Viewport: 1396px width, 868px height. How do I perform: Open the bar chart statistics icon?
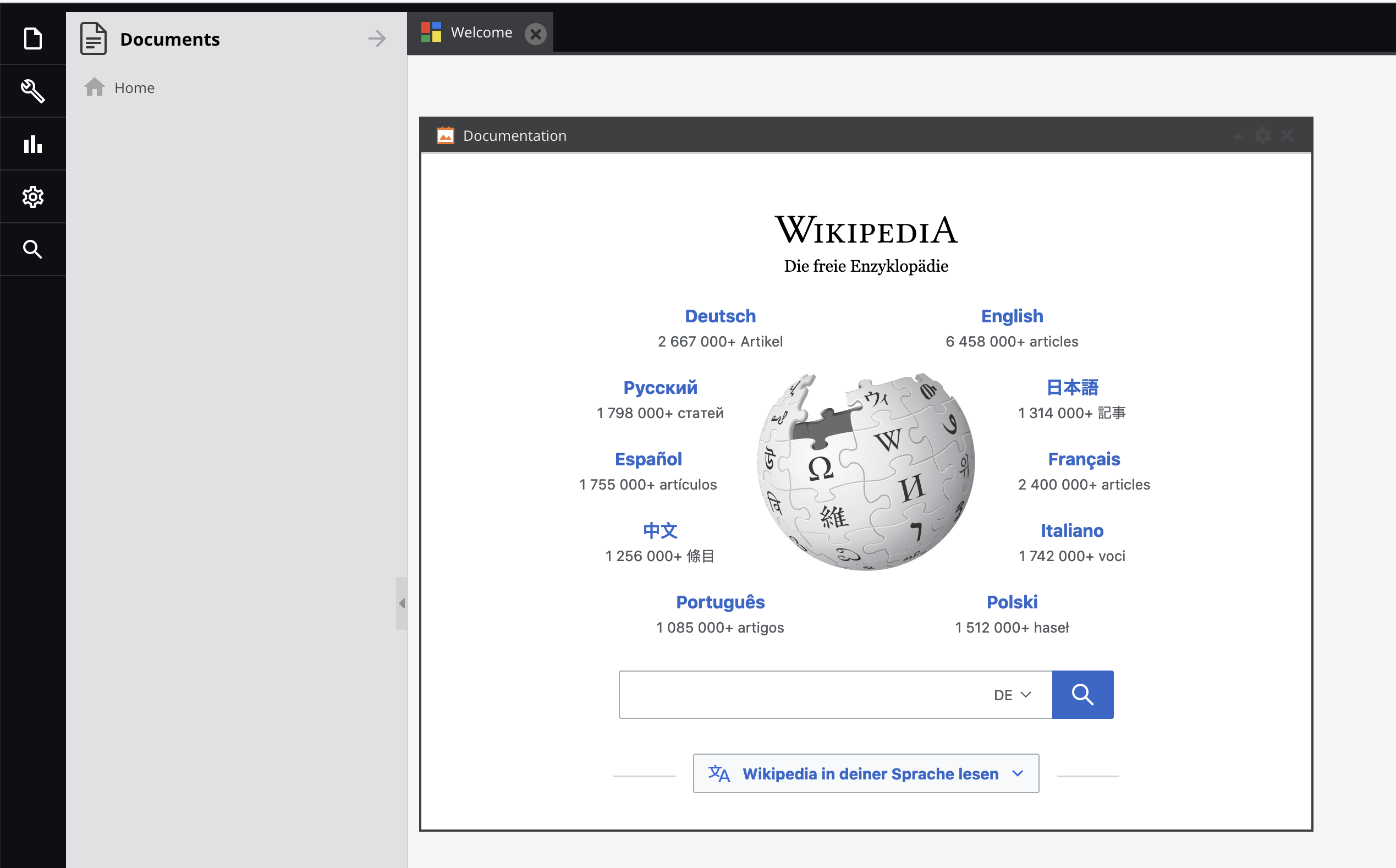(x=32, y=144)
